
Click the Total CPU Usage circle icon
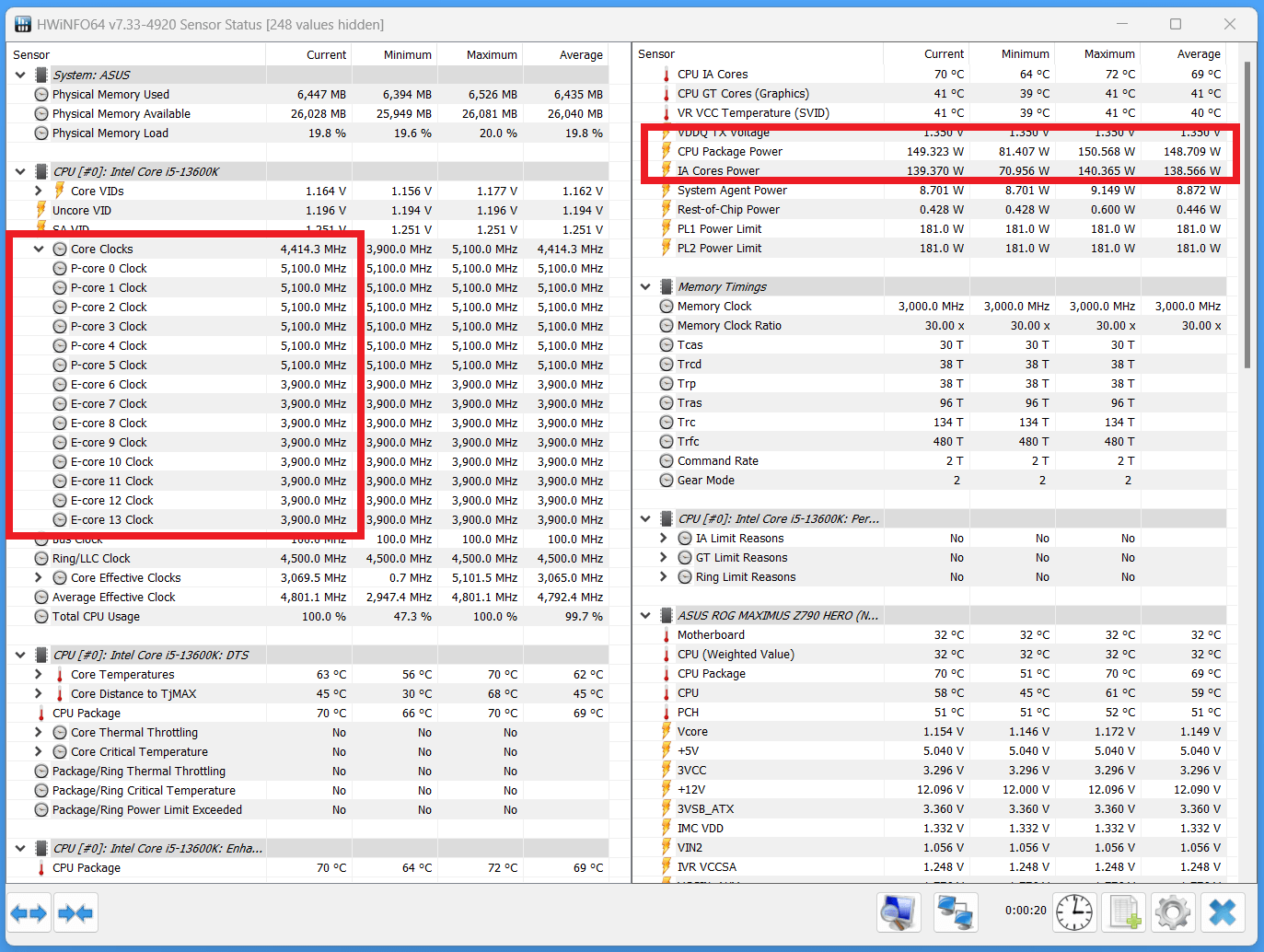41,617
